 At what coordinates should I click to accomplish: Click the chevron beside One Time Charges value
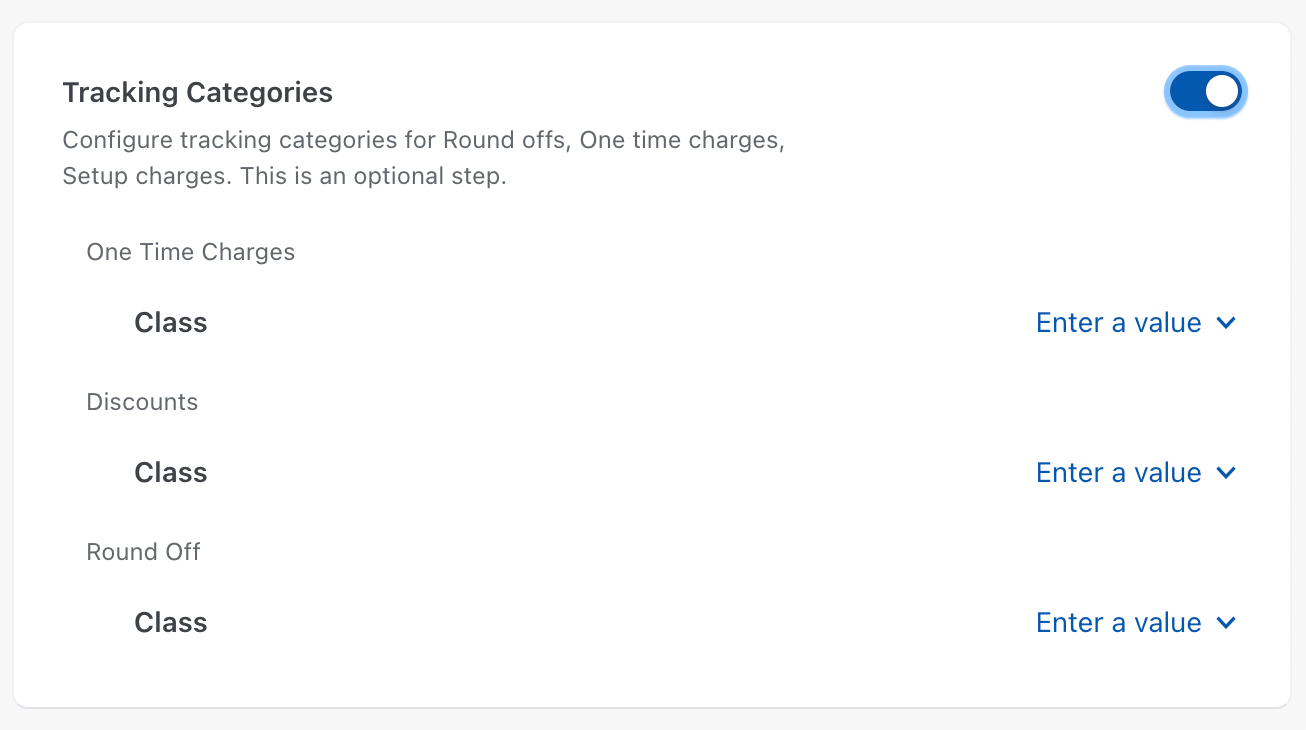pyautogui.click(x=1227, y=323)
